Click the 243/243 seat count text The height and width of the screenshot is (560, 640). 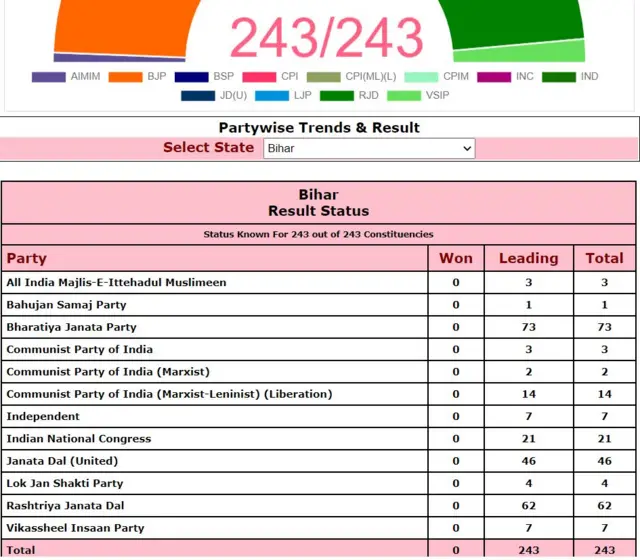(x=327, y=38)
